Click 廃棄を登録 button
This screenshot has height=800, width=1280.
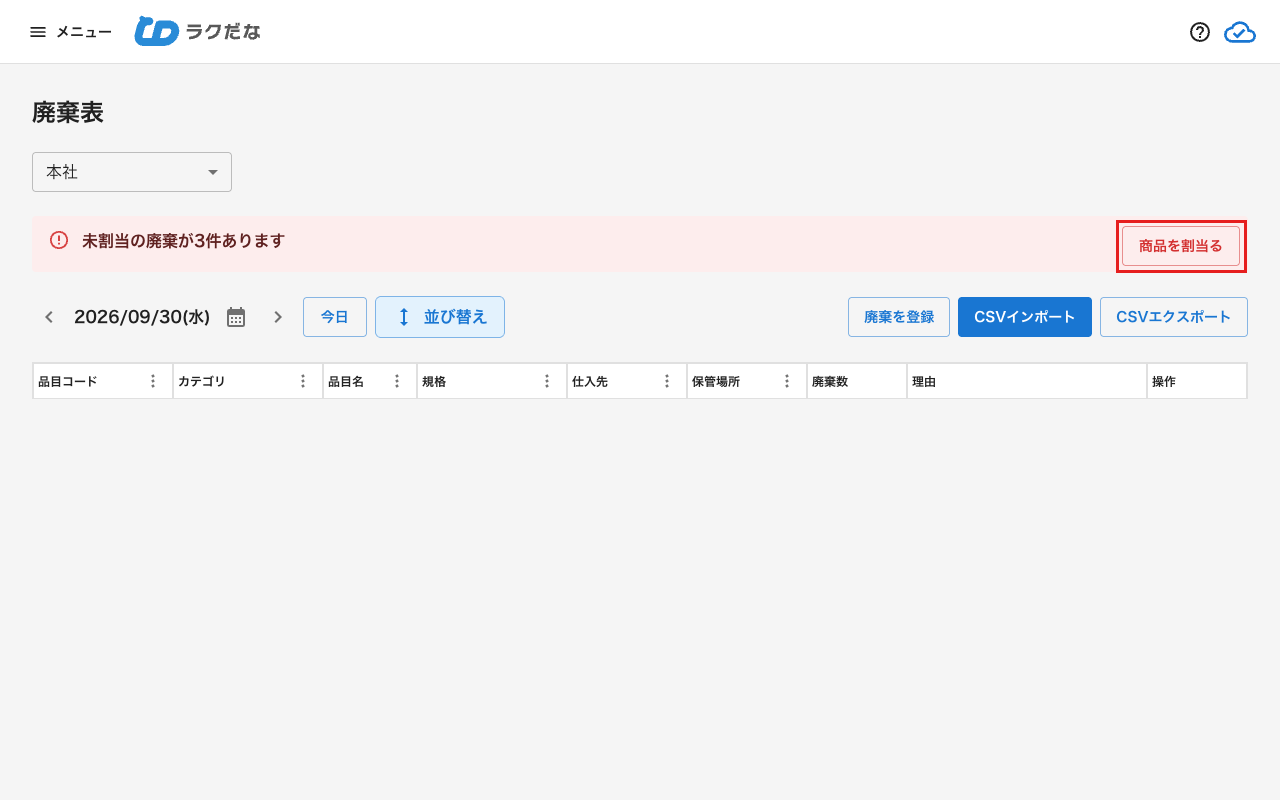click(x=899, y=317)
